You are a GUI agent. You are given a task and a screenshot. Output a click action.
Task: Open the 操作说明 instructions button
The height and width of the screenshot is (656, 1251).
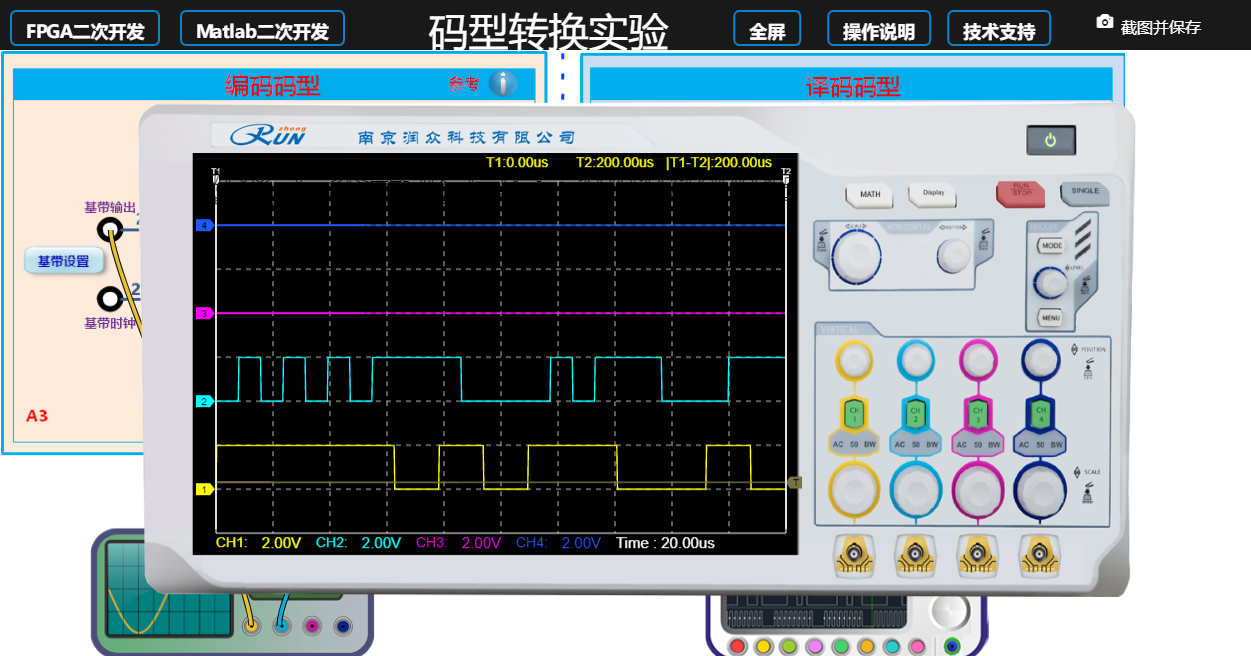coord(878,28)
